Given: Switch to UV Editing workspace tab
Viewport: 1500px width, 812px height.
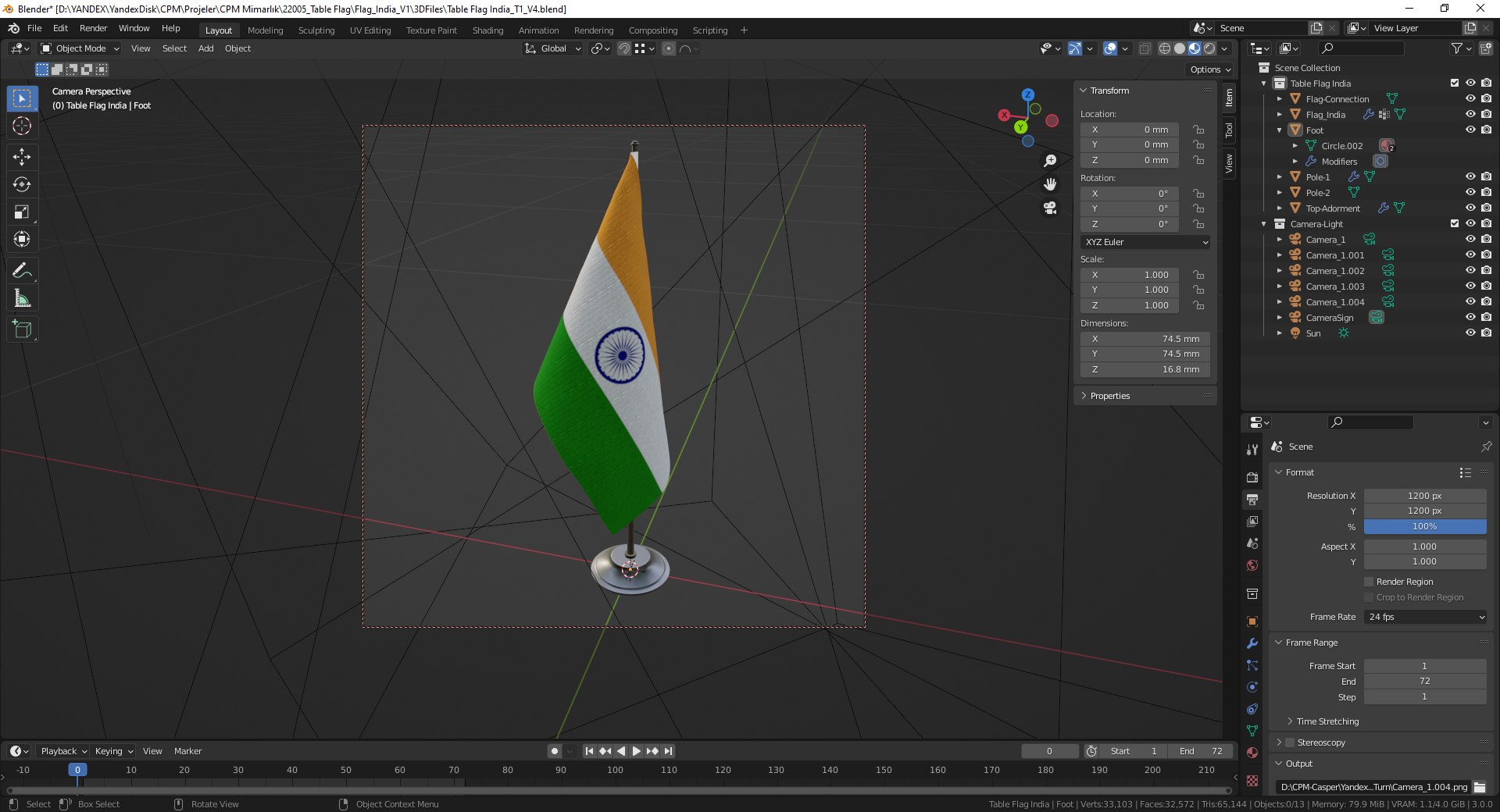Looking at the screenshot, I should coord(370,30).
